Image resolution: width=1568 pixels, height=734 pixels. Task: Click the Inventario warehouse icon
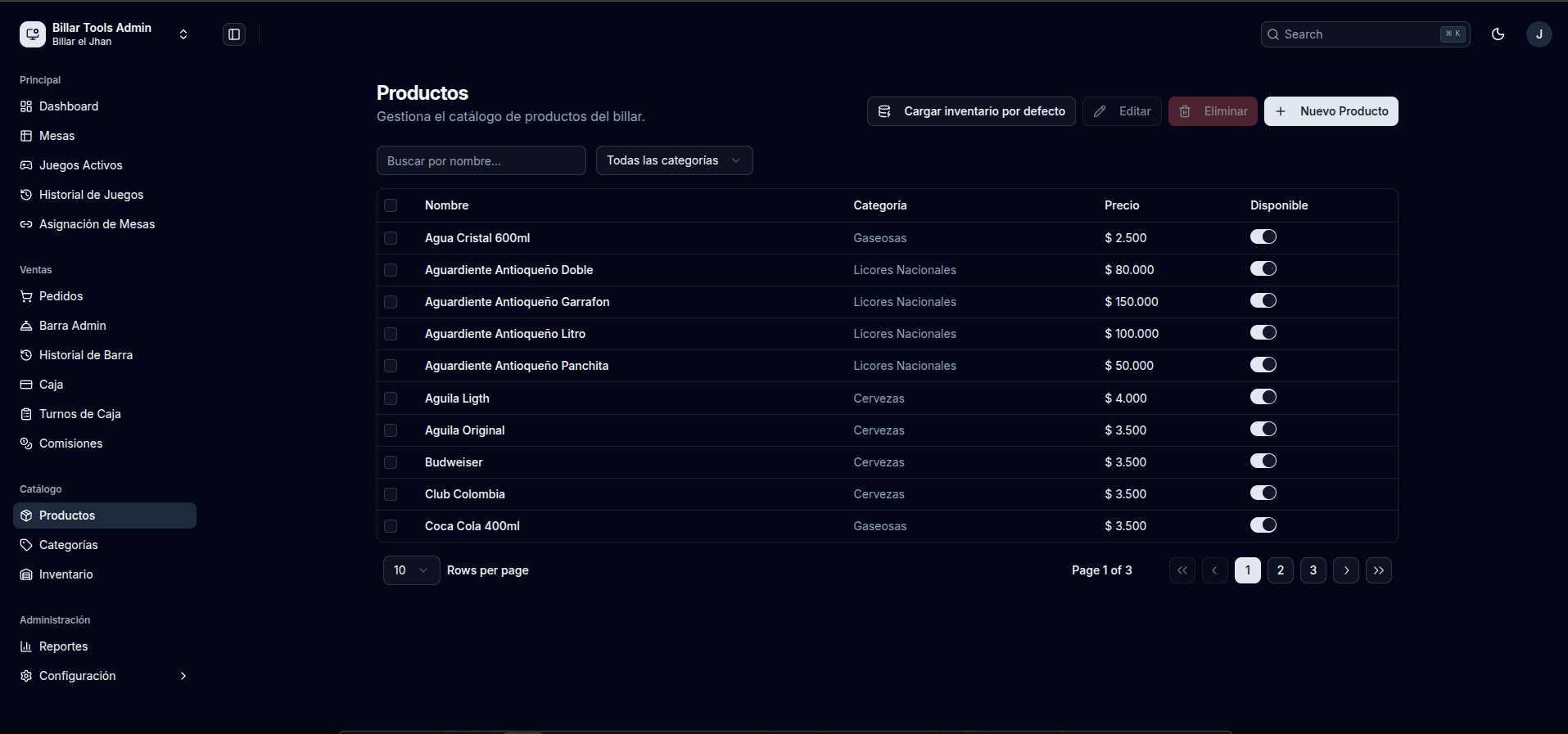tap(26, 574)
